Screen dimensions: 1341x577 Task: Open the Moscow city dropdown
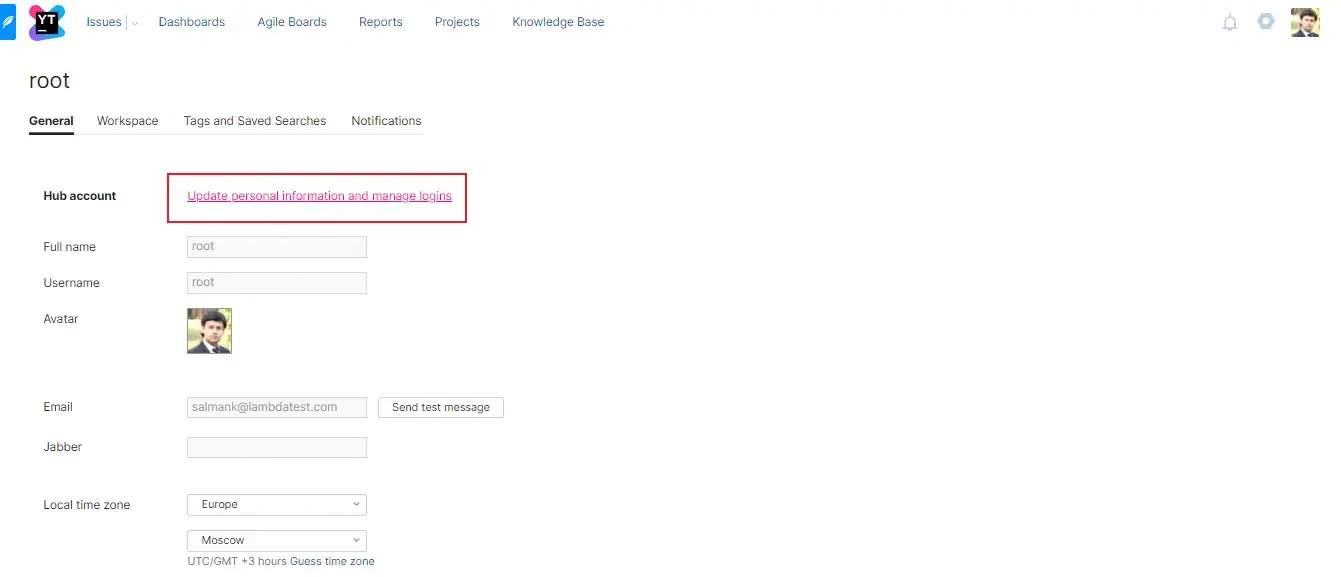click(277, 540)
